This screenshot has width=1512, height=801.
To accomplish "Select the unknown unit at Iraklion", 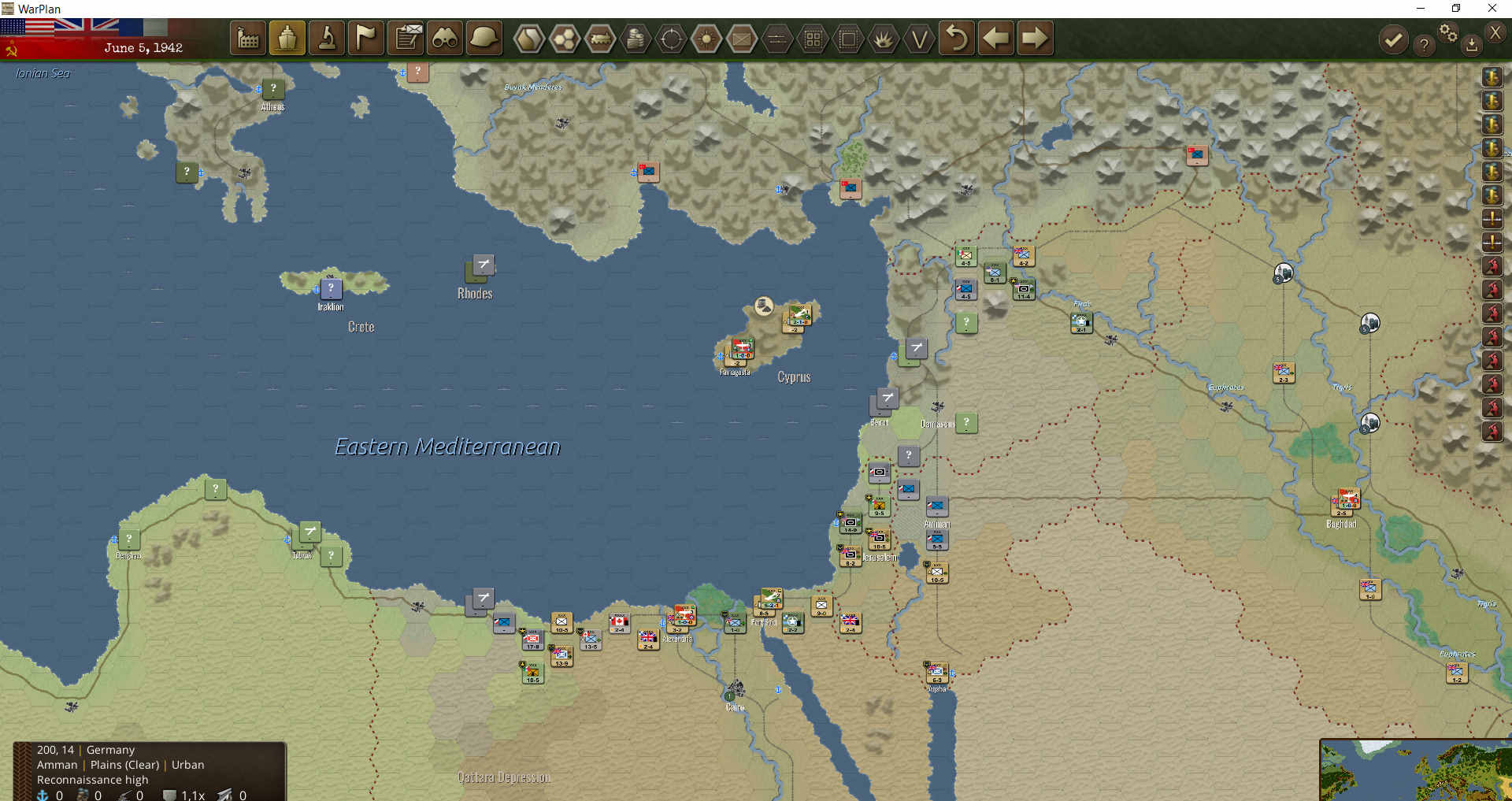I will (331, 288).
